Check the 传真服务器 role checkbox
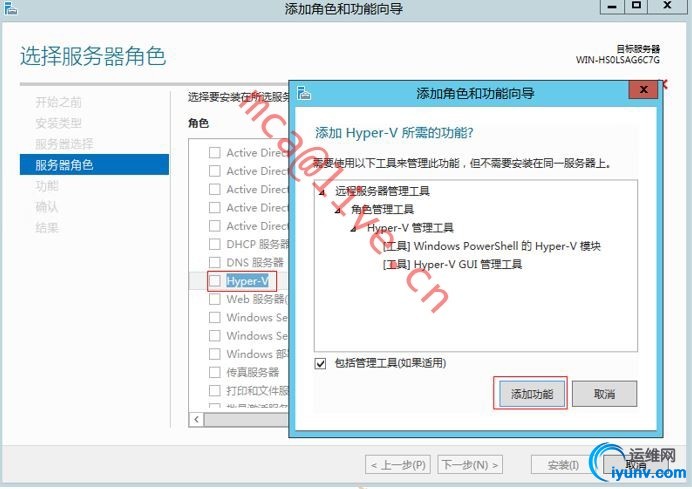 point(214,372)
